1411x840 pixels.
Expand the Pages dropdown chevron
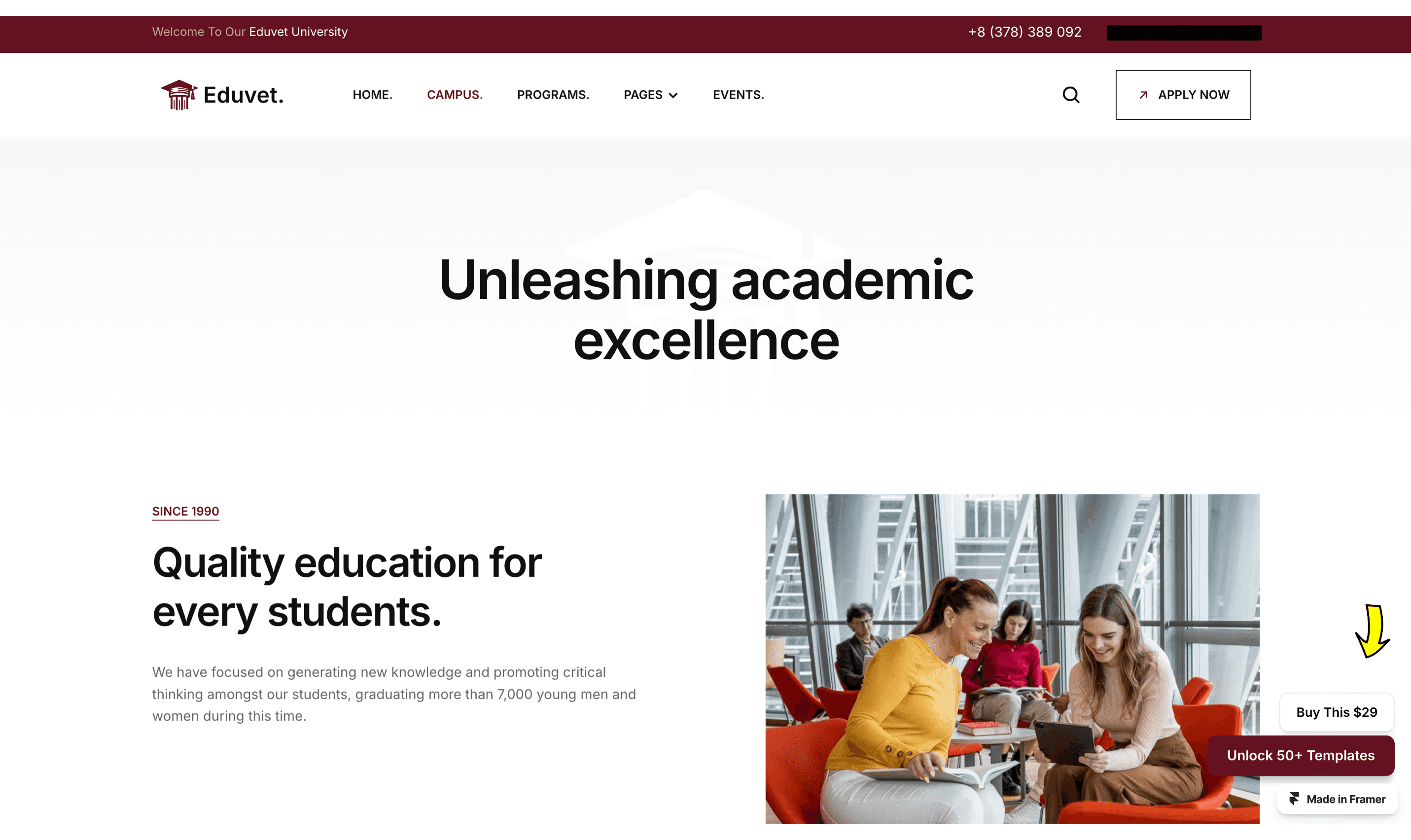click(672, 96)
